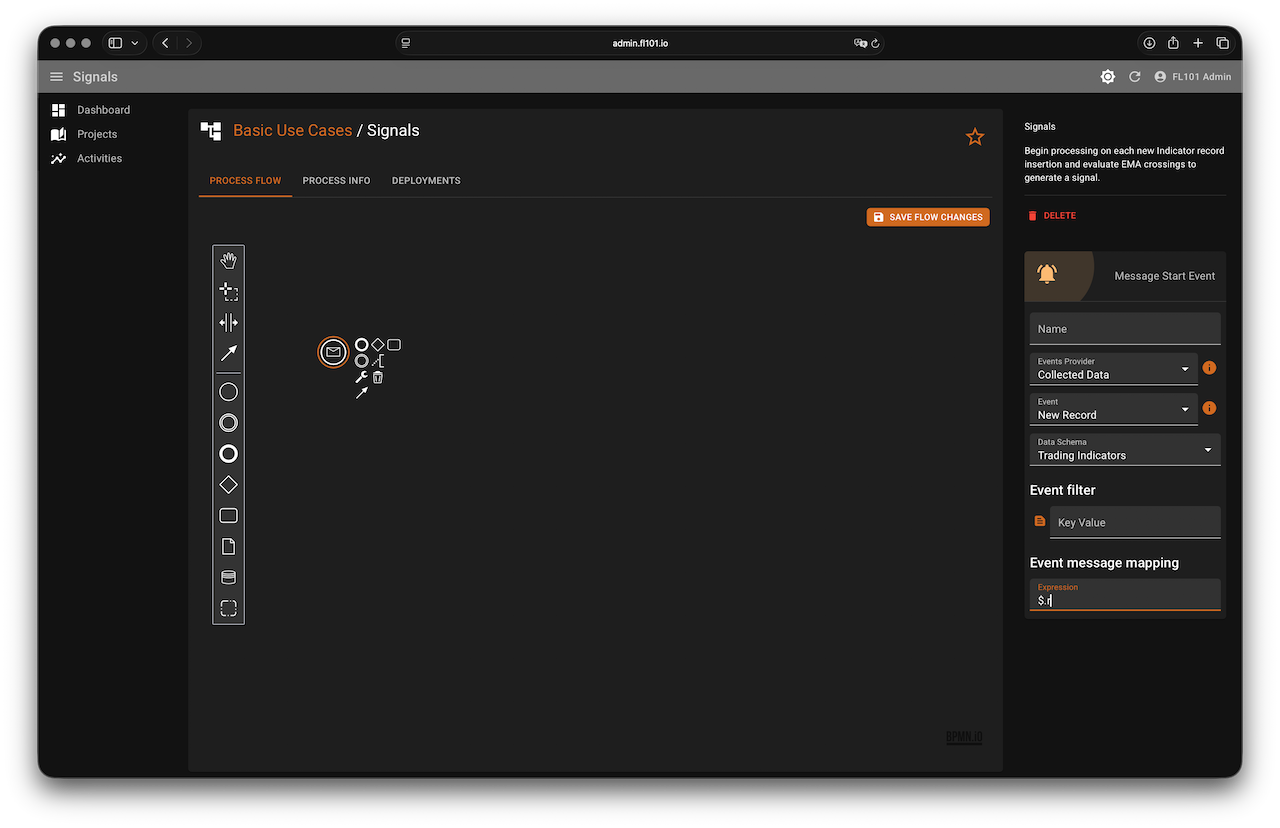This screenshot has height=828, width=1280.
Task: Click the wrench Change Type icon
Action: tap(362, 377)
